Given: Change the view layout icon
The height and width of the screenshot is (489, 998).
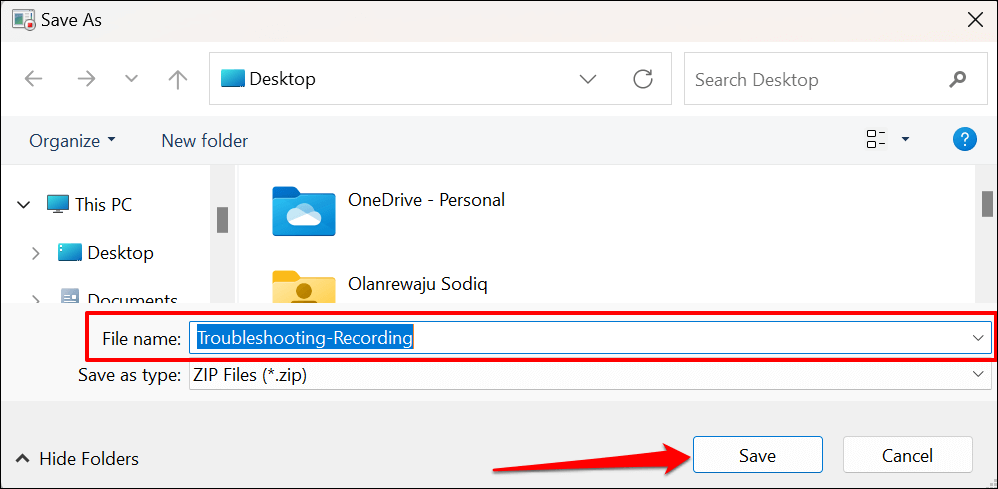Looking at the screenshot, I should (x=876, y=140).
